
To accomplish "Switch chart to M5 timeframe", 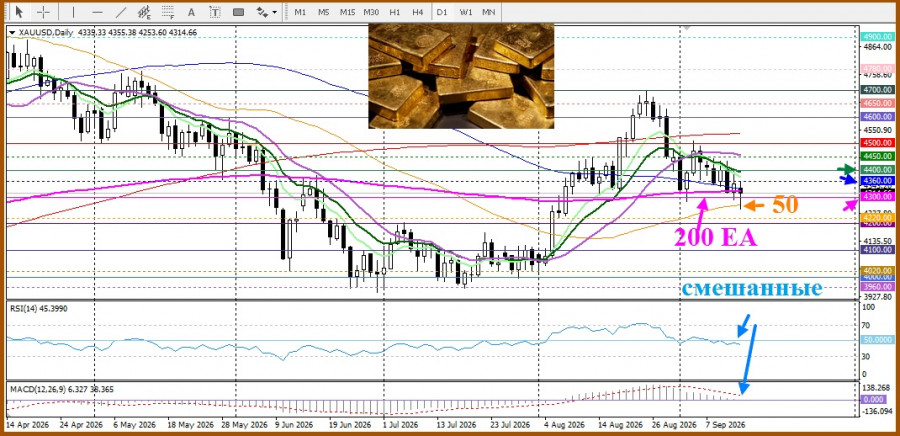I will click(324, 11).
